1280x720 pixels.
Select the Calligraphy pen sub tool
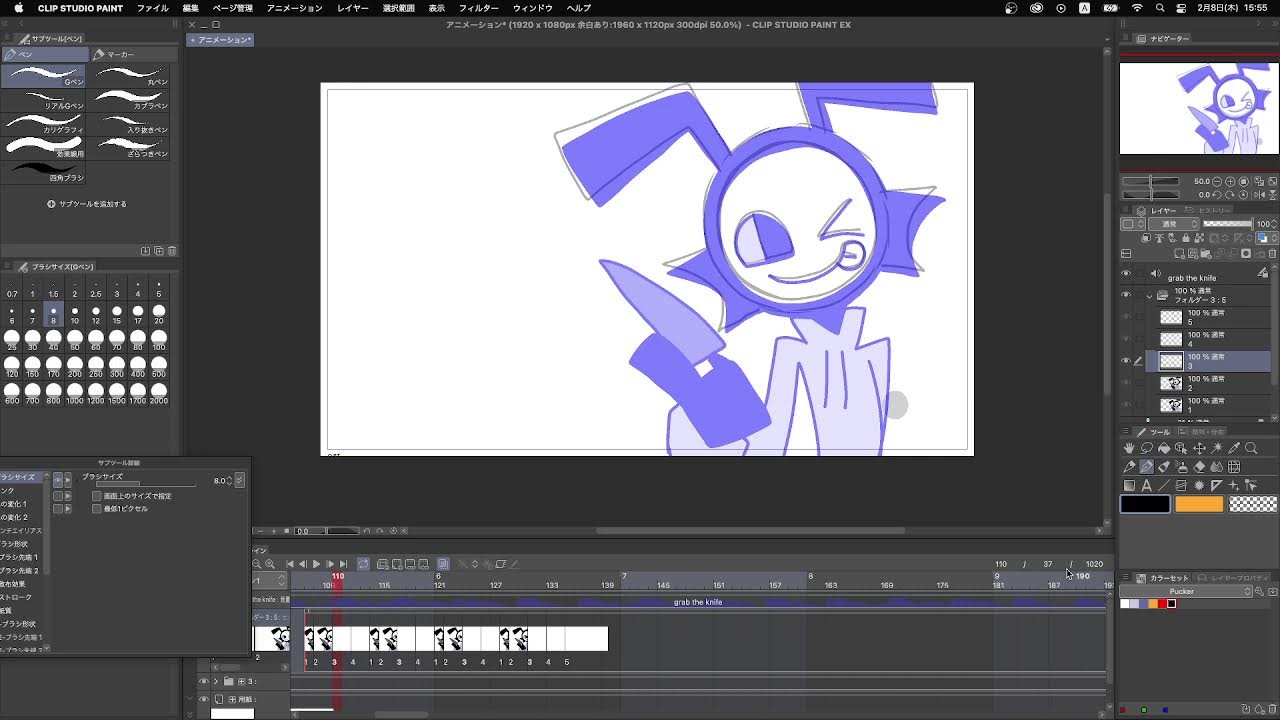[44, 124]
